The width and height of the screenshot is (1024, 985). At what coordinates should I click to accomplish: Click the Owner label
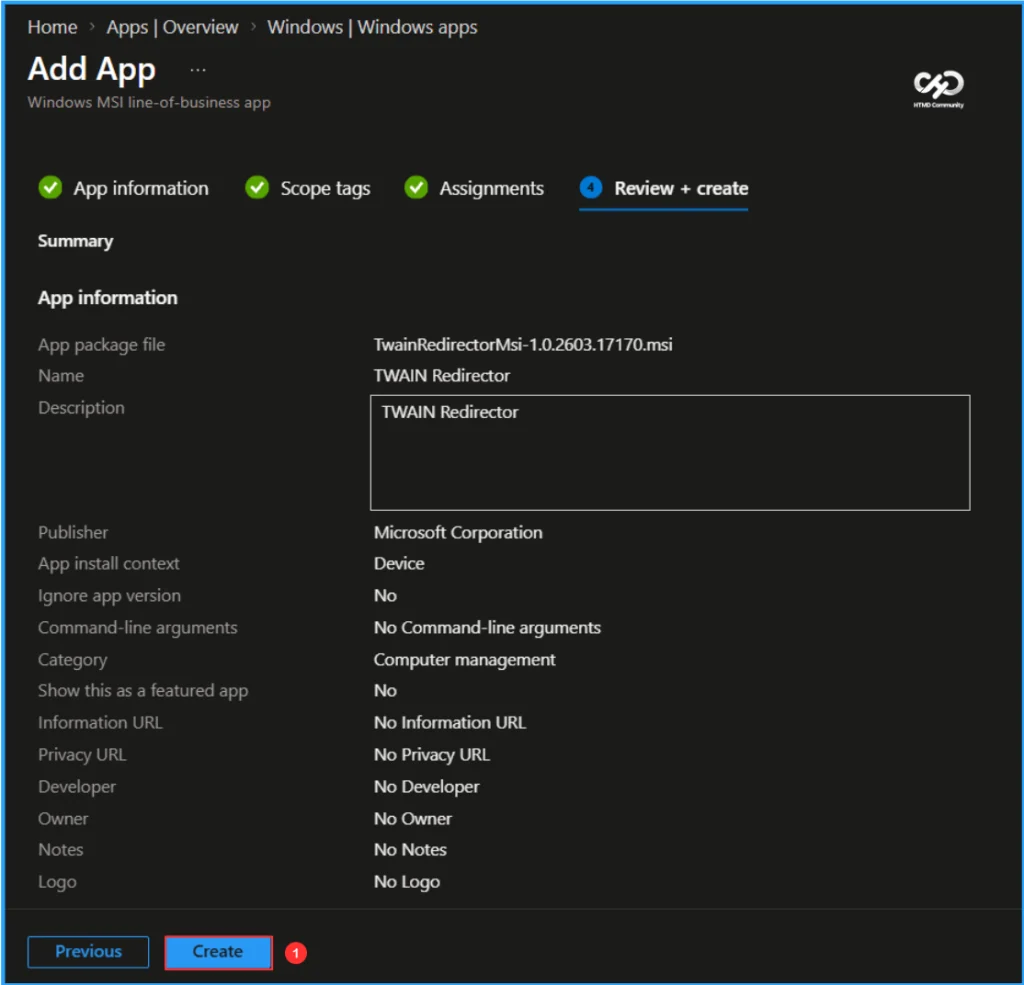pos(63,818)
